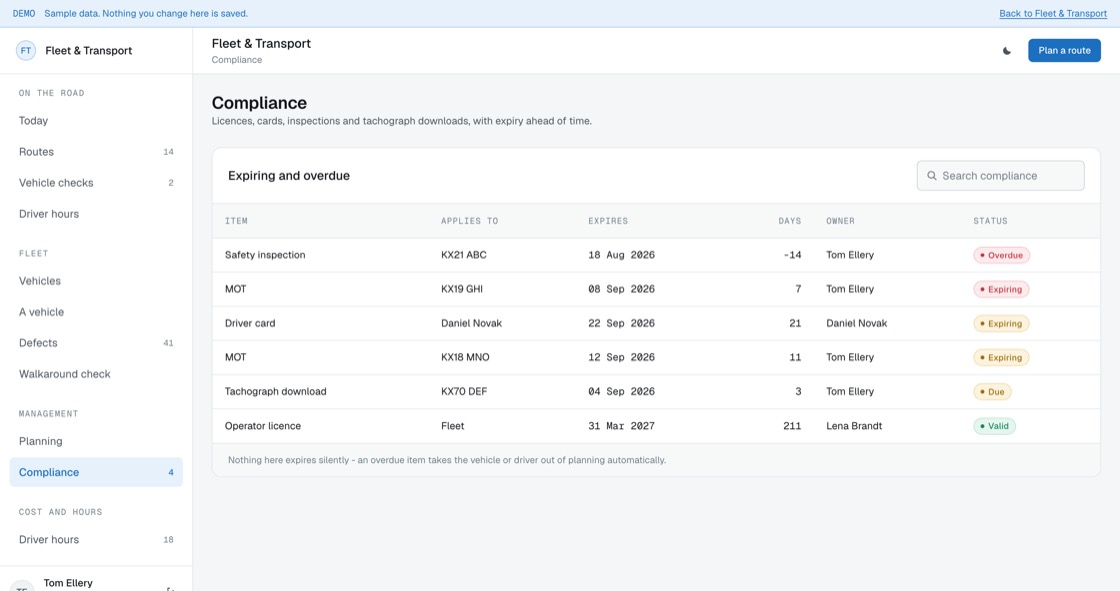Click expiry date 12 Sep 2026
Screen dimensions: 1120x591
pyautogui.click(x=621, y=357)
